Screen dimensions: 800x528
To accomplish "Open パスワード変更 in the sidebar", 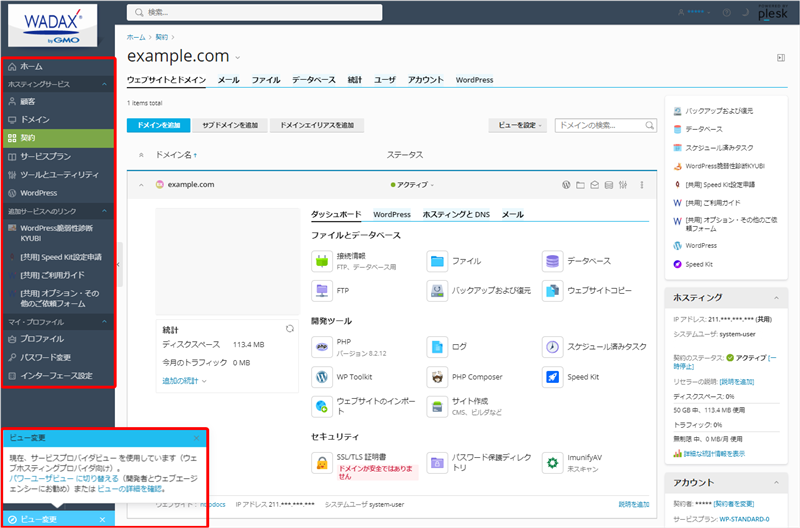I will click(x=58, y=358).
